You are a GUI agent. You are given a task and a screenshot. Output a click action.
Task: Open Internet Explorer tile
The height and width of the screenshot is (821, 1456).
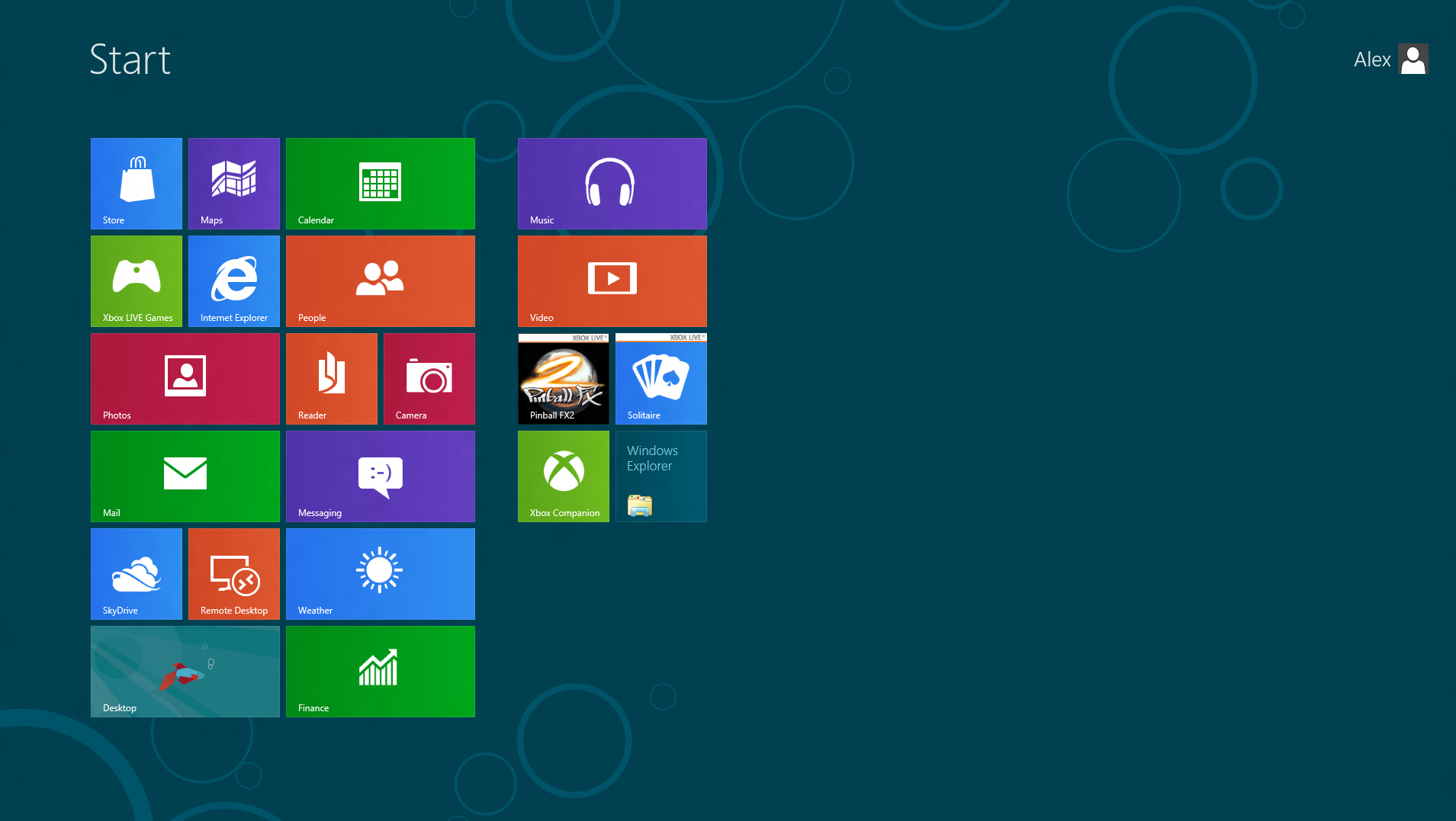pyautogui.click(x=234, y=281)
